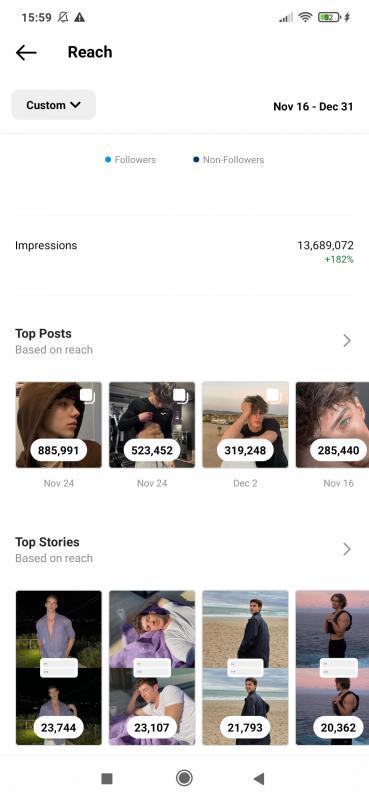Tap the Android square recent apps button
Image resolution: width=369 pixels, height=800 pixels.
[x=107, y=778]
